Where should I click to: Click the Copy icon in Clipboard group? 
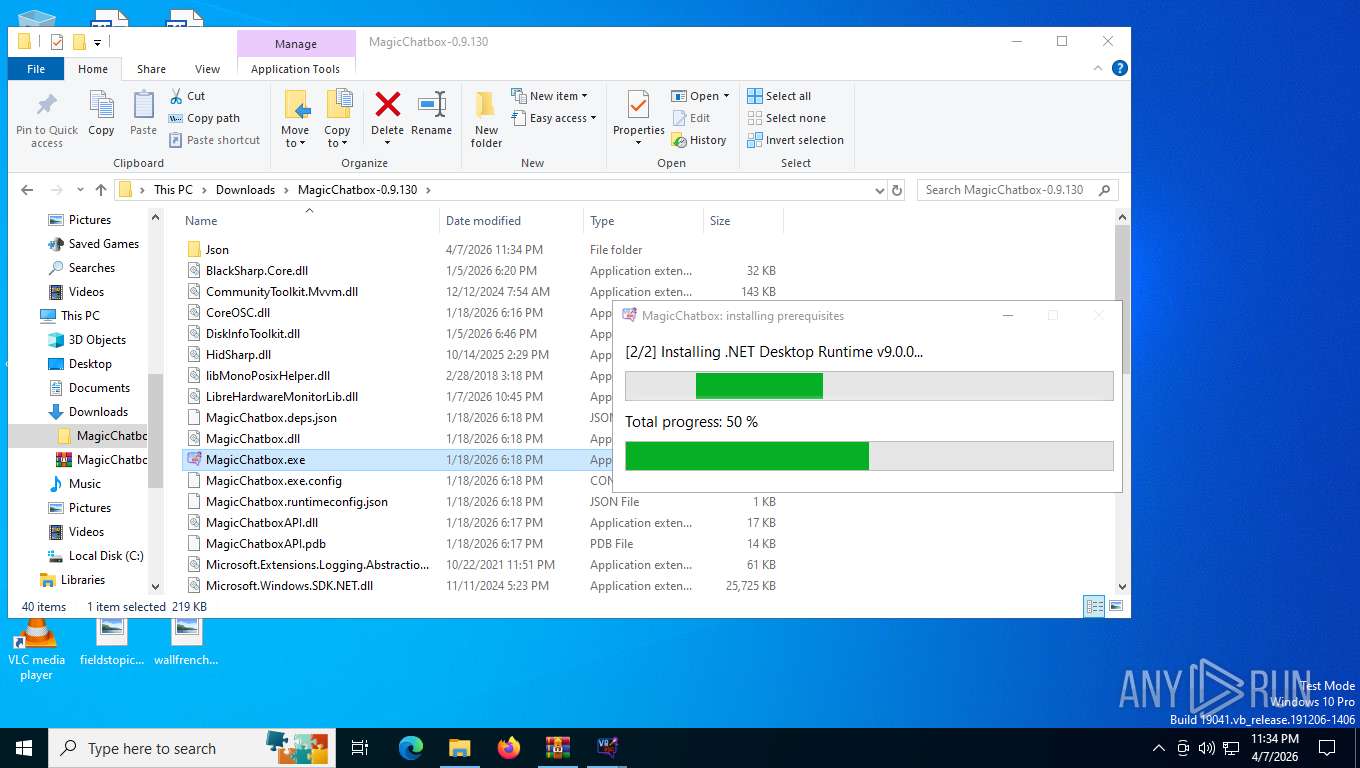pos(101,105)
